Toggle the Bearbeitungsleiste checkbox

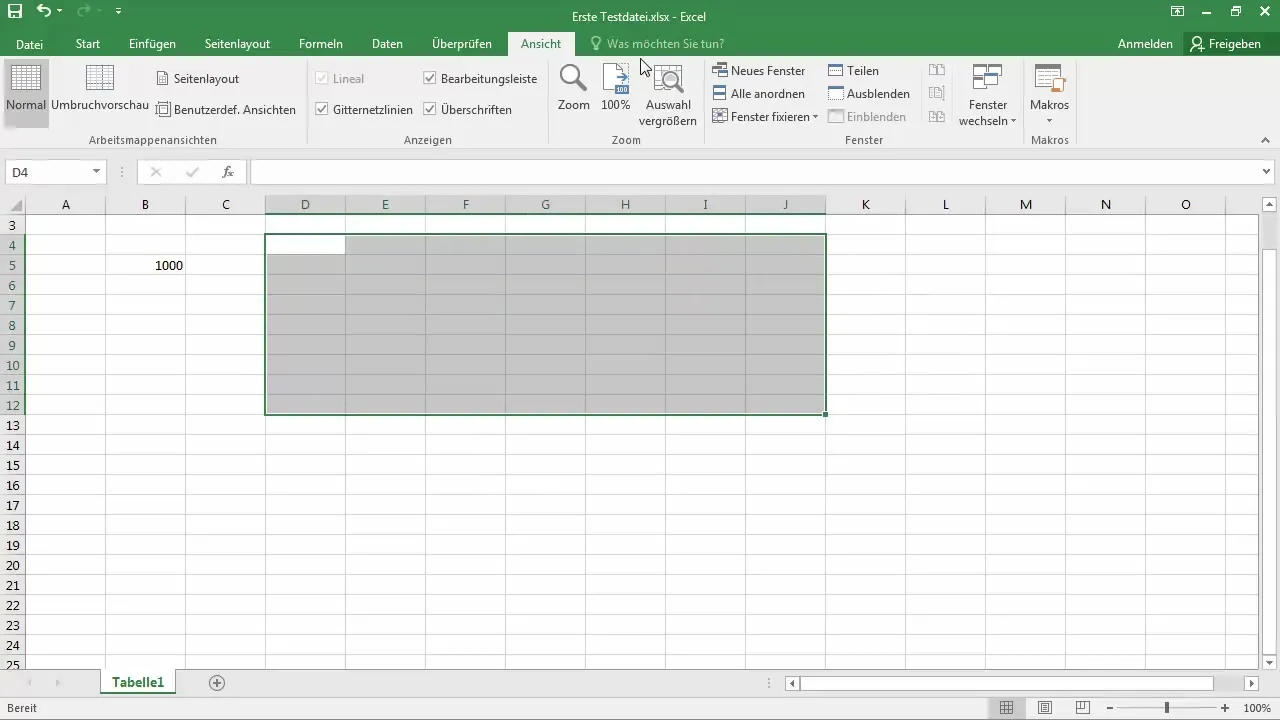[x=430, y=78]
